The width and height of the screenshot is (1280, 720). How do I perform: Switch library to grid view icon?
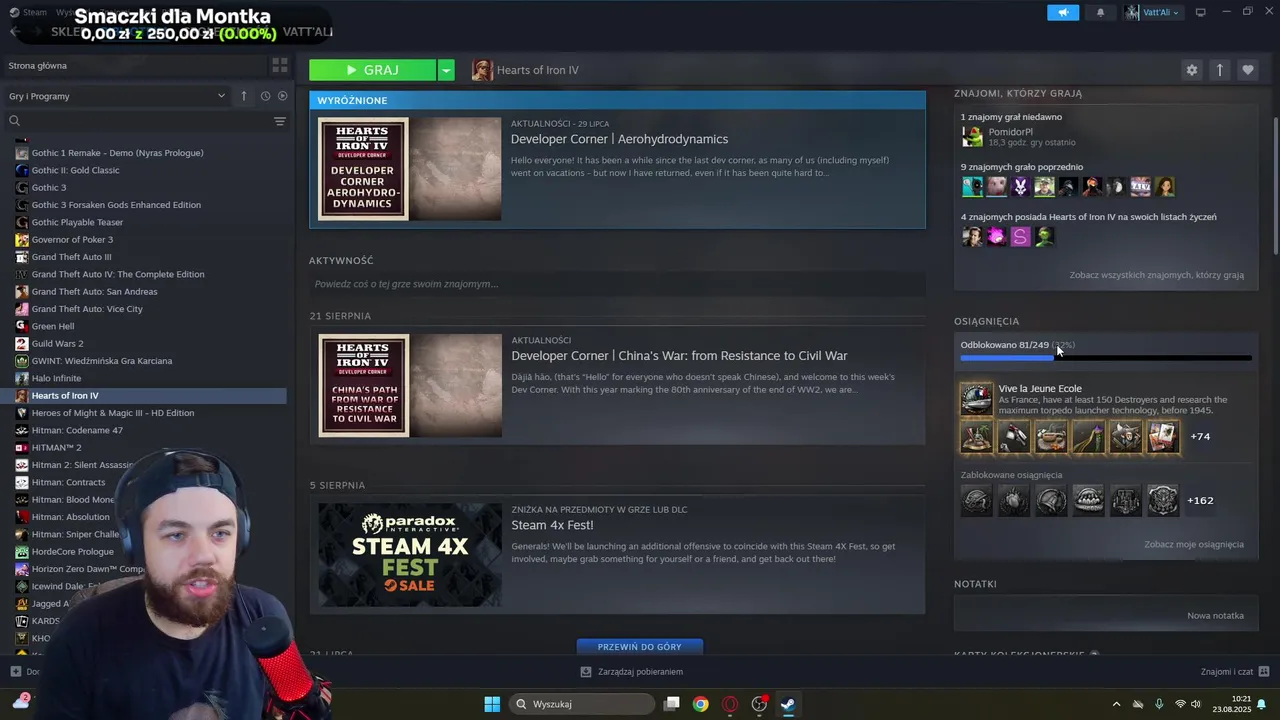tap(280, 65)
